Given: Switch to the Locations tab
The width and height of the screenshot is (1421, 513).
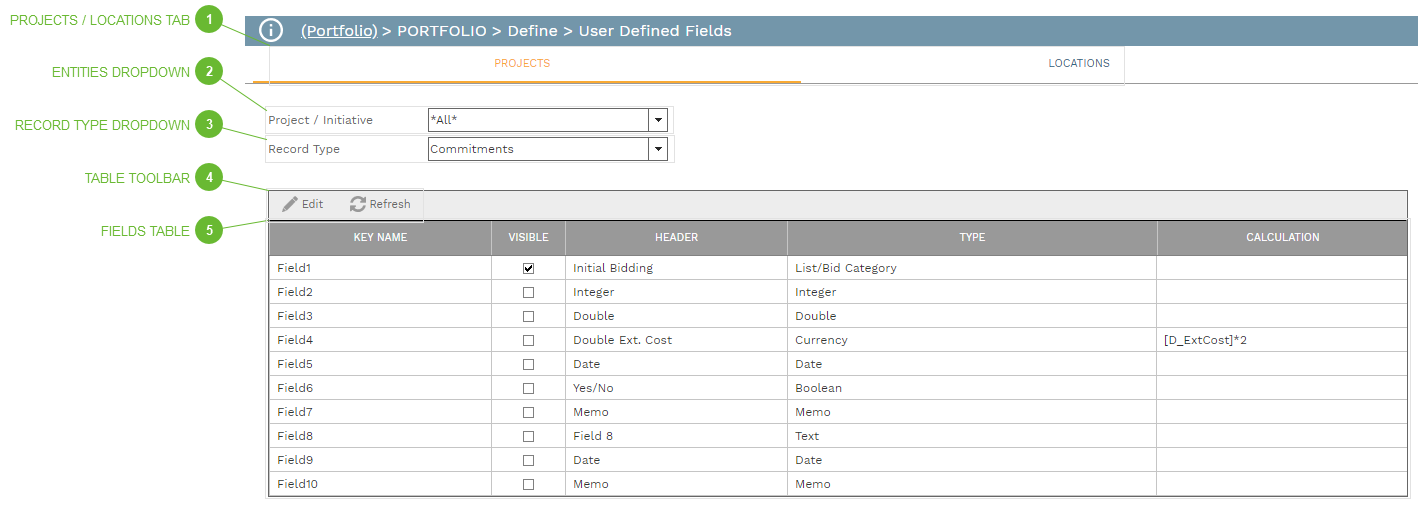Looking at the screenshot, I should 1078,63.
